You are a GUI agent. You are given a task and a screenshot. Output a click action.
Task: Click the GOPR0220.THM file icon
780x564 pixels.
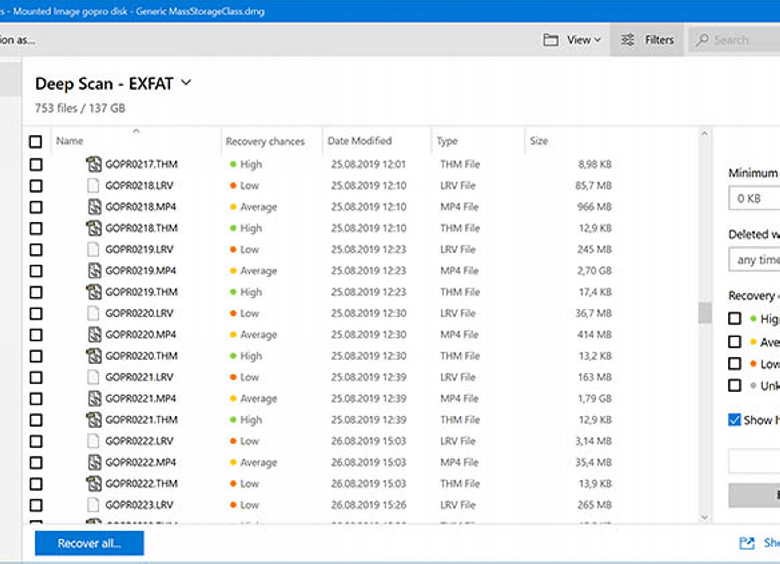(x=94, y=356)
